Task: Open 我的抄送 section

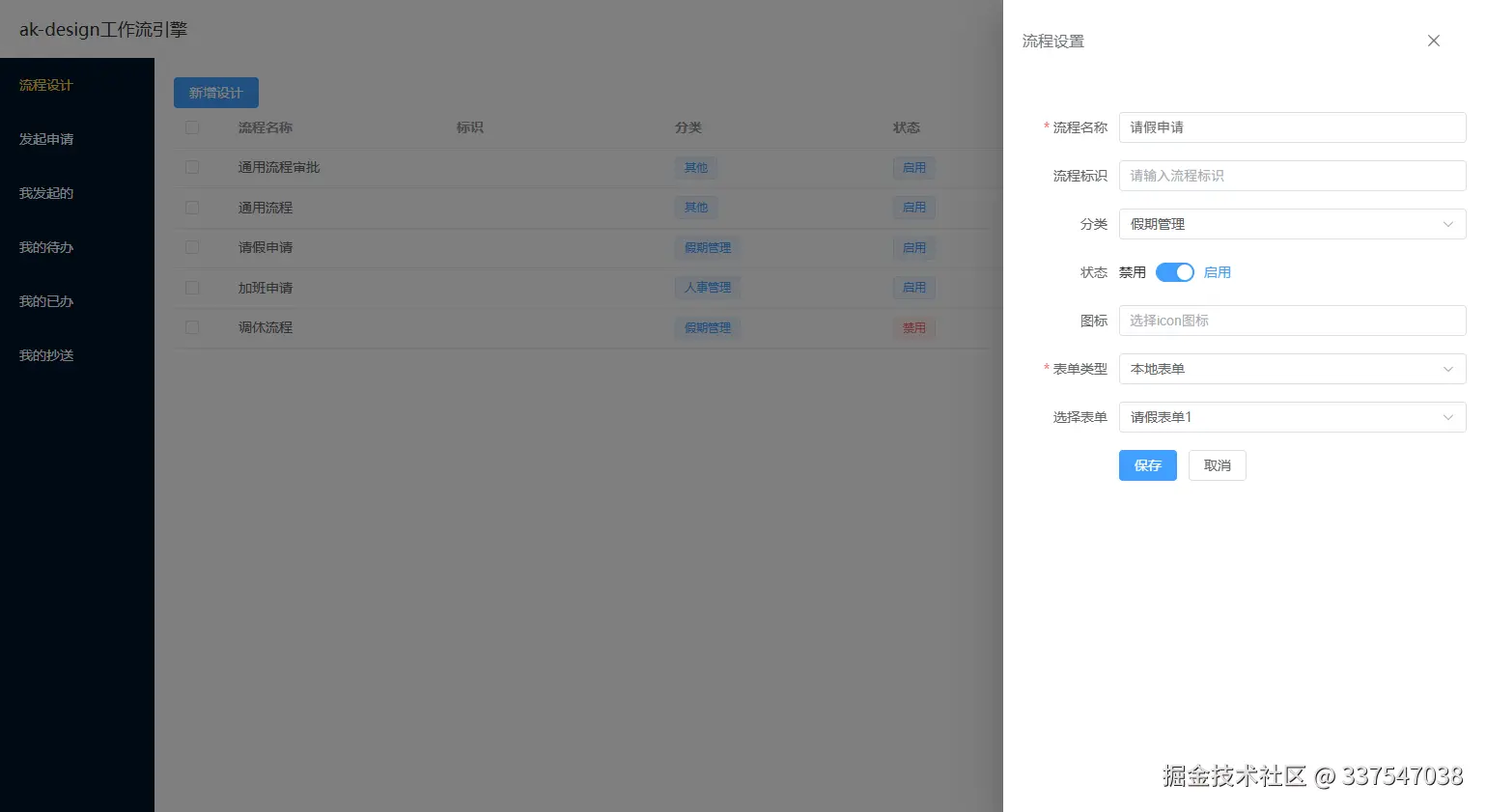Action: (44, 355)
